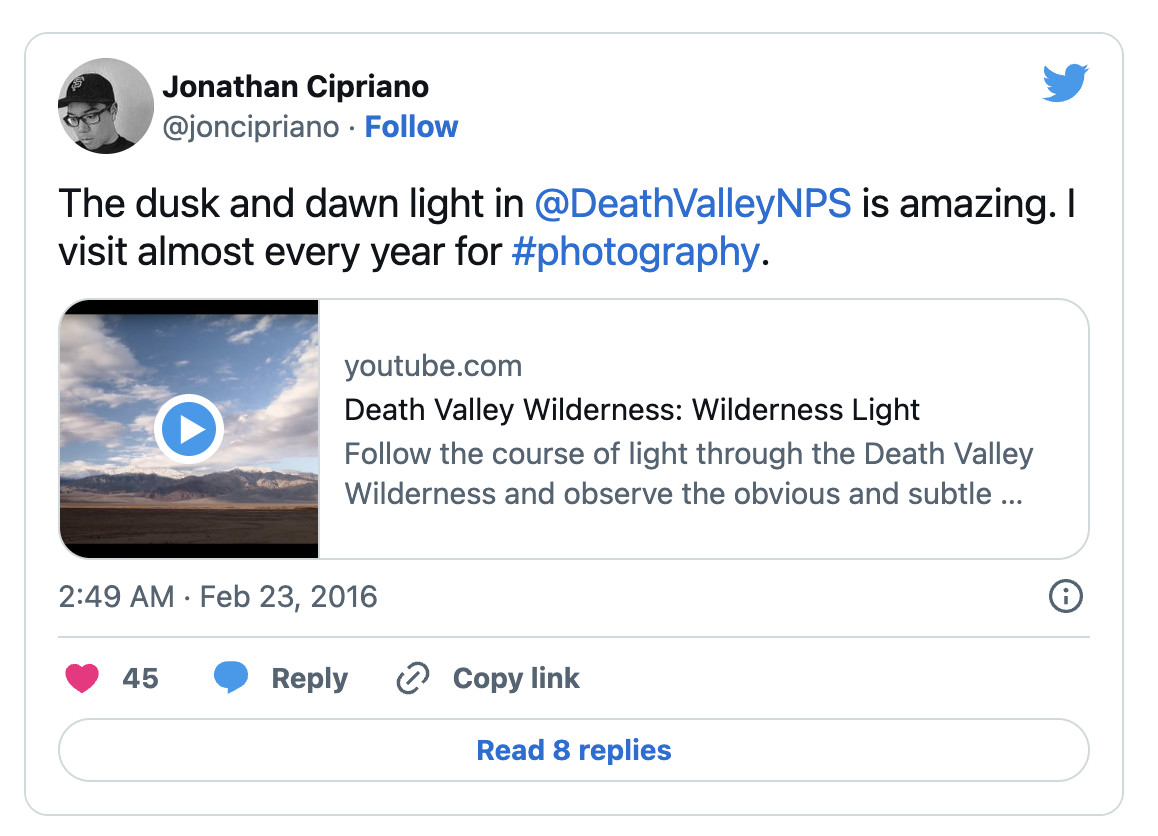Play the Death Valley video

(189, 429)
